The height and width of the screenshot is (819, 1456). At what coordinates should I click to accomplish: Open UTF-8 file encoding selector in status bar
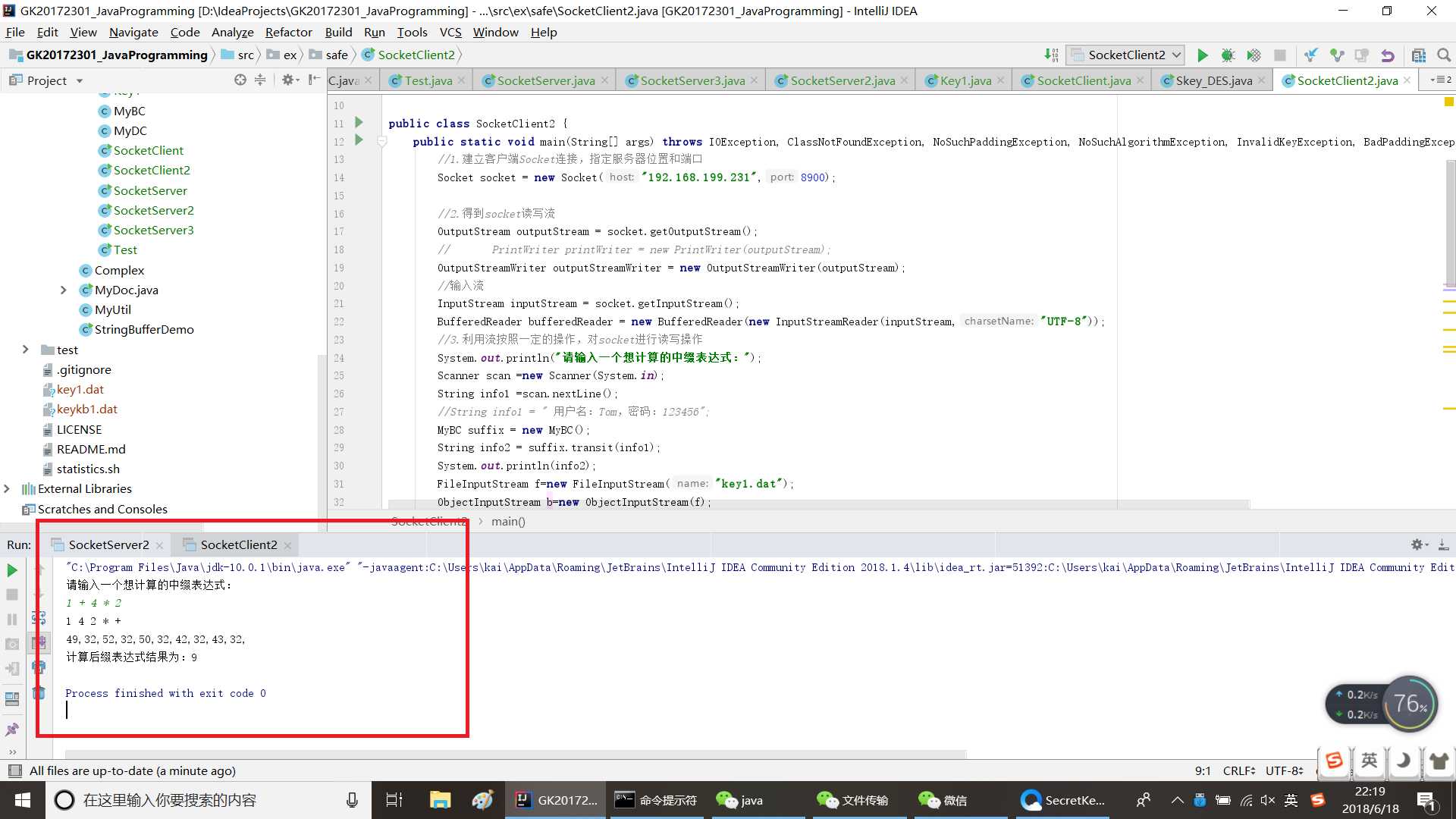1284,770
